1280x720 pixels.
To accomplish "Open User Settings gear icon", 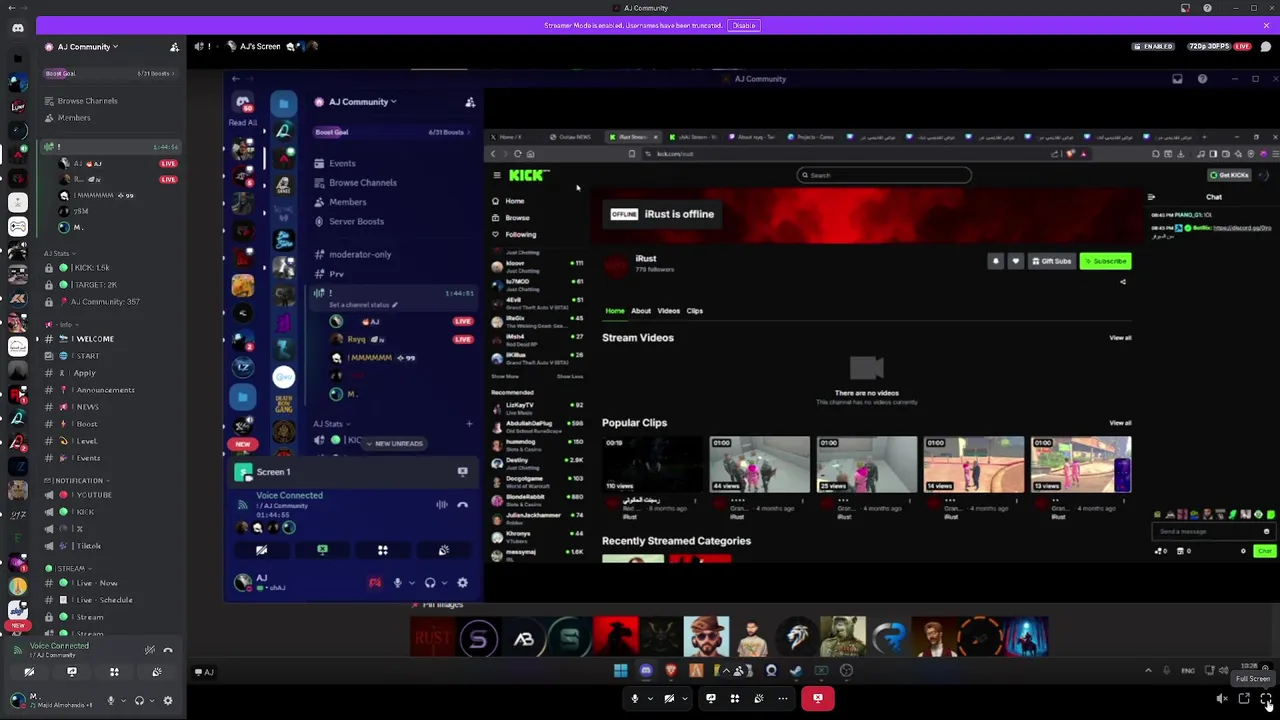I will click(x=168, y=701).
